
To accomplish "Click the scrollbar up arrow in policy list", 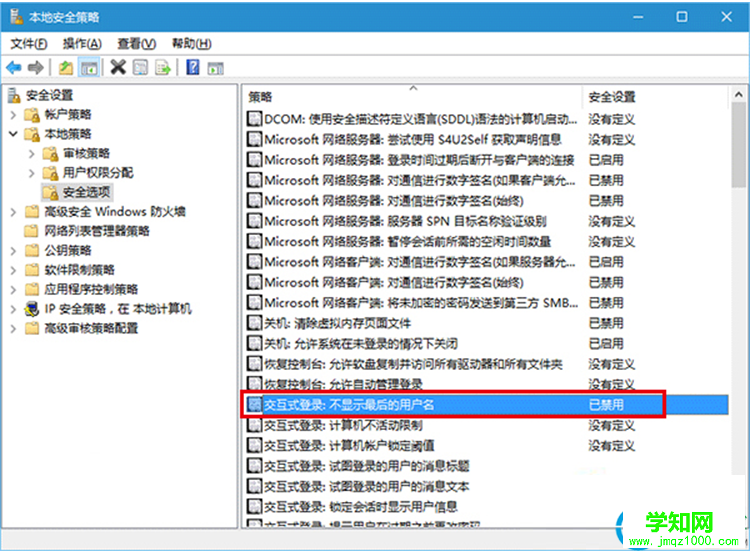I will (739, 95).
